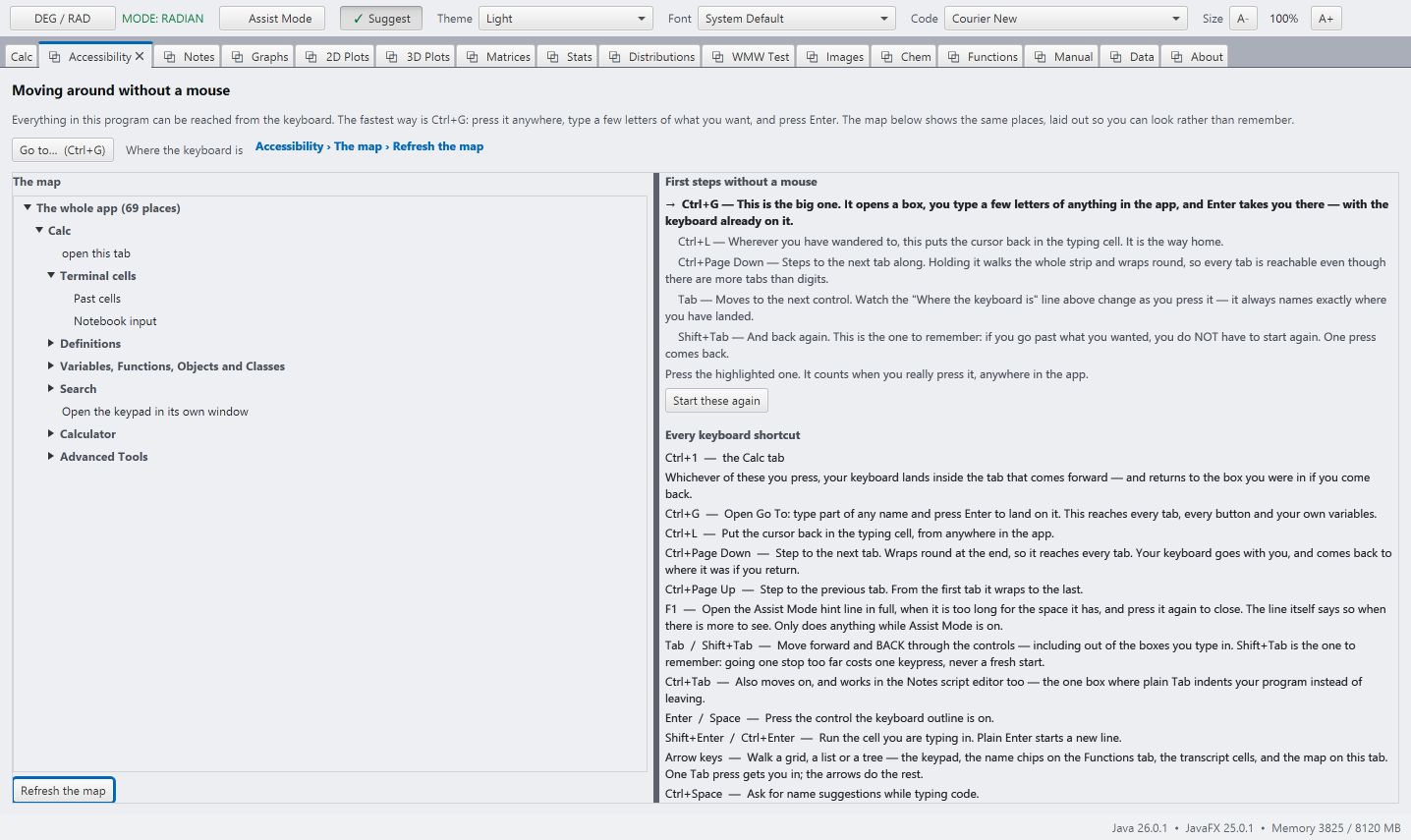Click the pop-out icon on the Data tab
Screen dimensions: 1411x840
point(1116,57)
